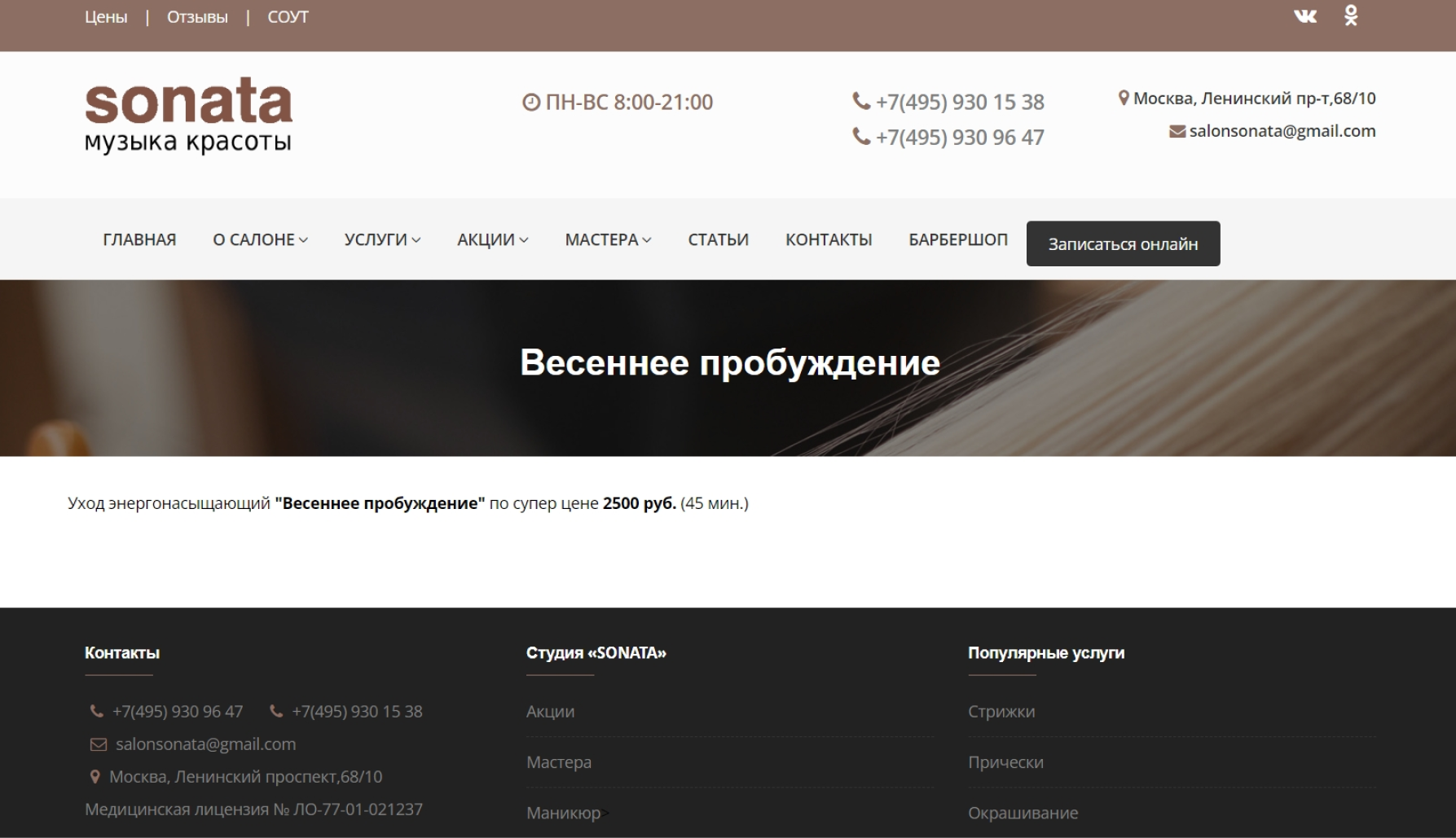Open footer link Маникюр
The height and width of the screenshot is (838, 1456).
[x=564, y=813]
